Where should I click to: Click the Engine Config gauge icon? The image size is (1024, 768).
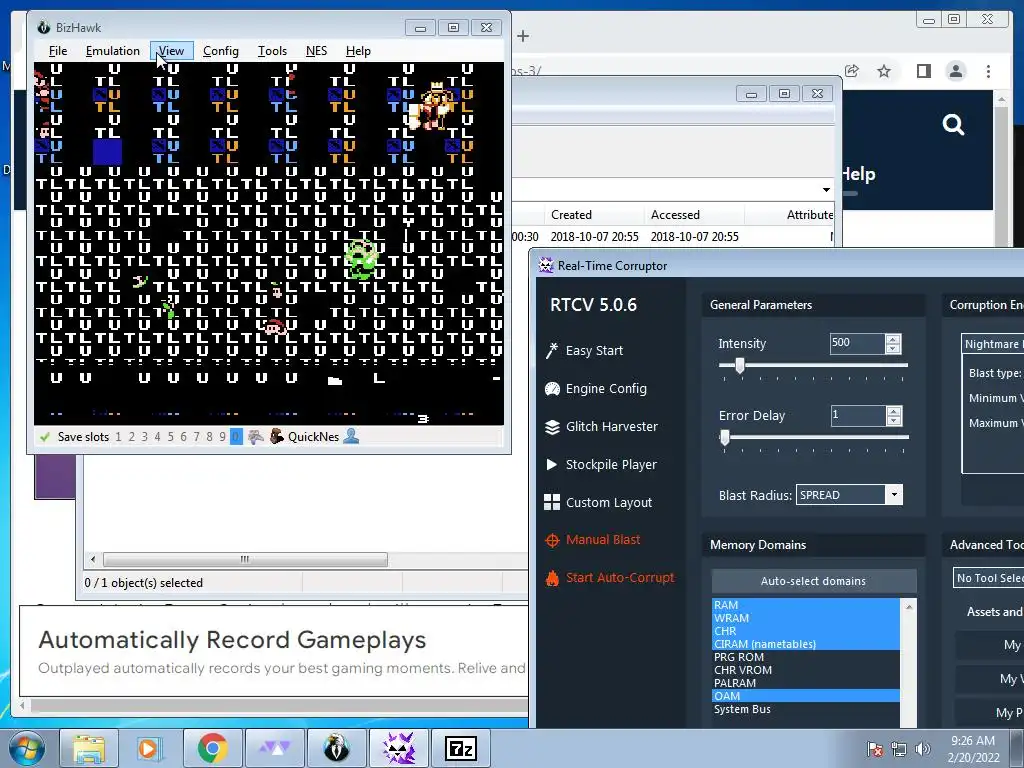[552, 389]
